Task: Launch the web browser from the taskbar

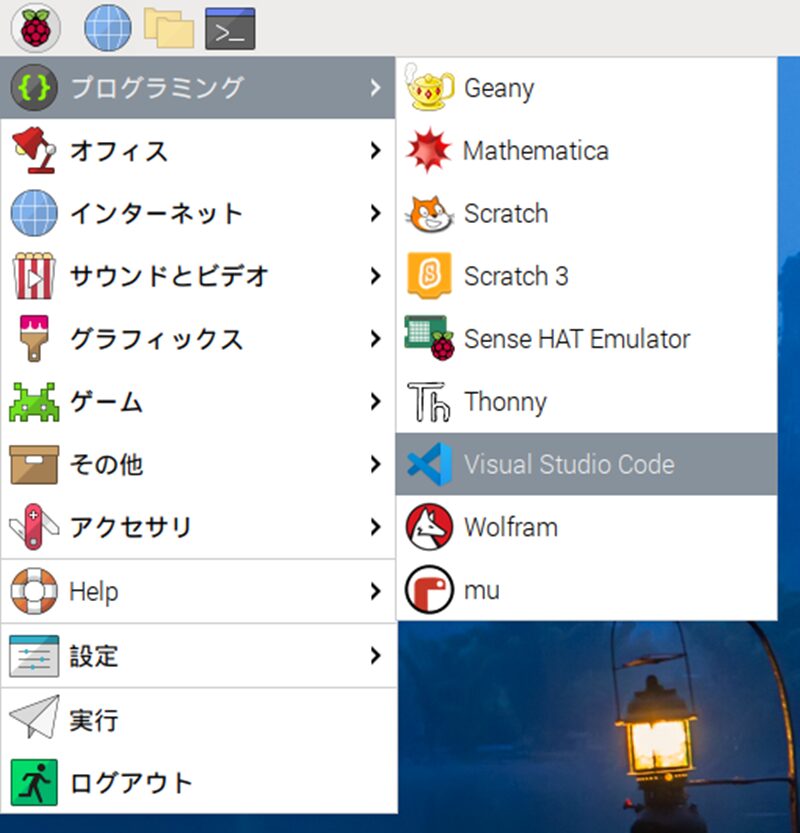Action: pos(108,28)
